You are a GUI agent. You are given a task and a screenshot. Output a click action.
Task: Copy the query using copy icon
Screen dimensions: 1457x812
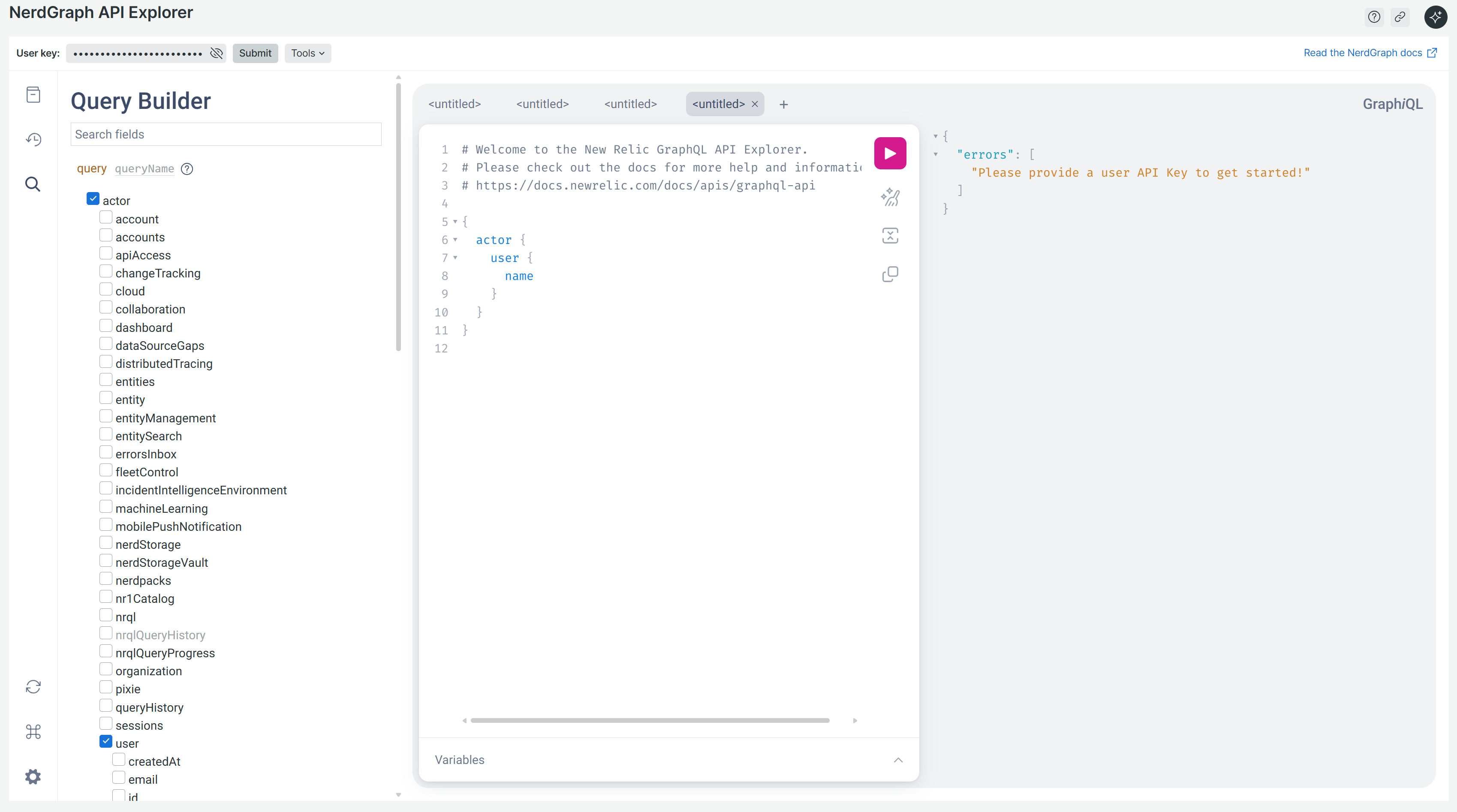pyautogui.click(x=890, y=274)
